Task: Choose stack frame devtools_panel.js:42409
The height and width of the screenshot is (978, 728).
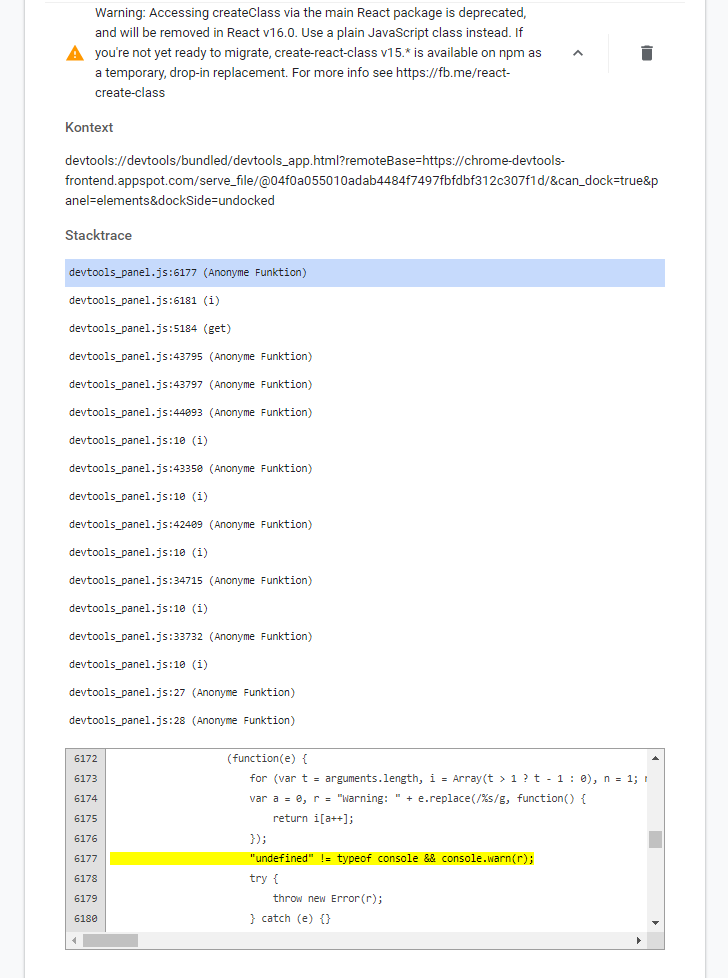Action: tap(190, 525)
